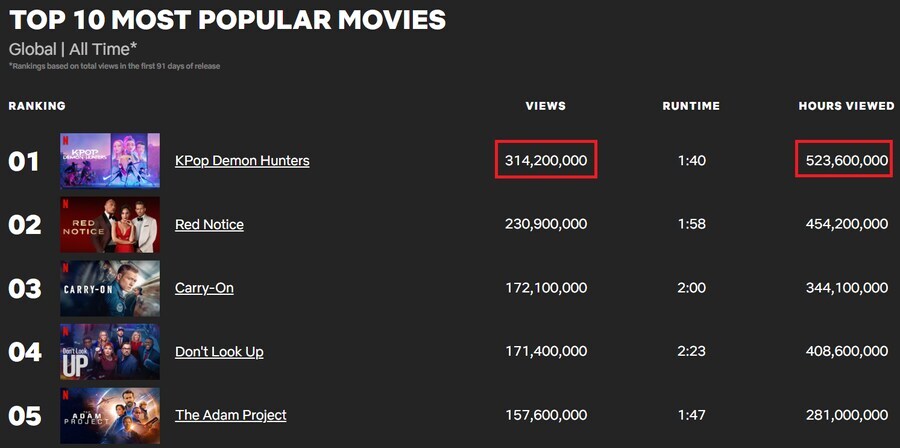The height and width of the screenshot is (448, 900).
Task: Click Don't Look Up runtime 2:23
Action: pyautogui.click(x=692, y=352)
